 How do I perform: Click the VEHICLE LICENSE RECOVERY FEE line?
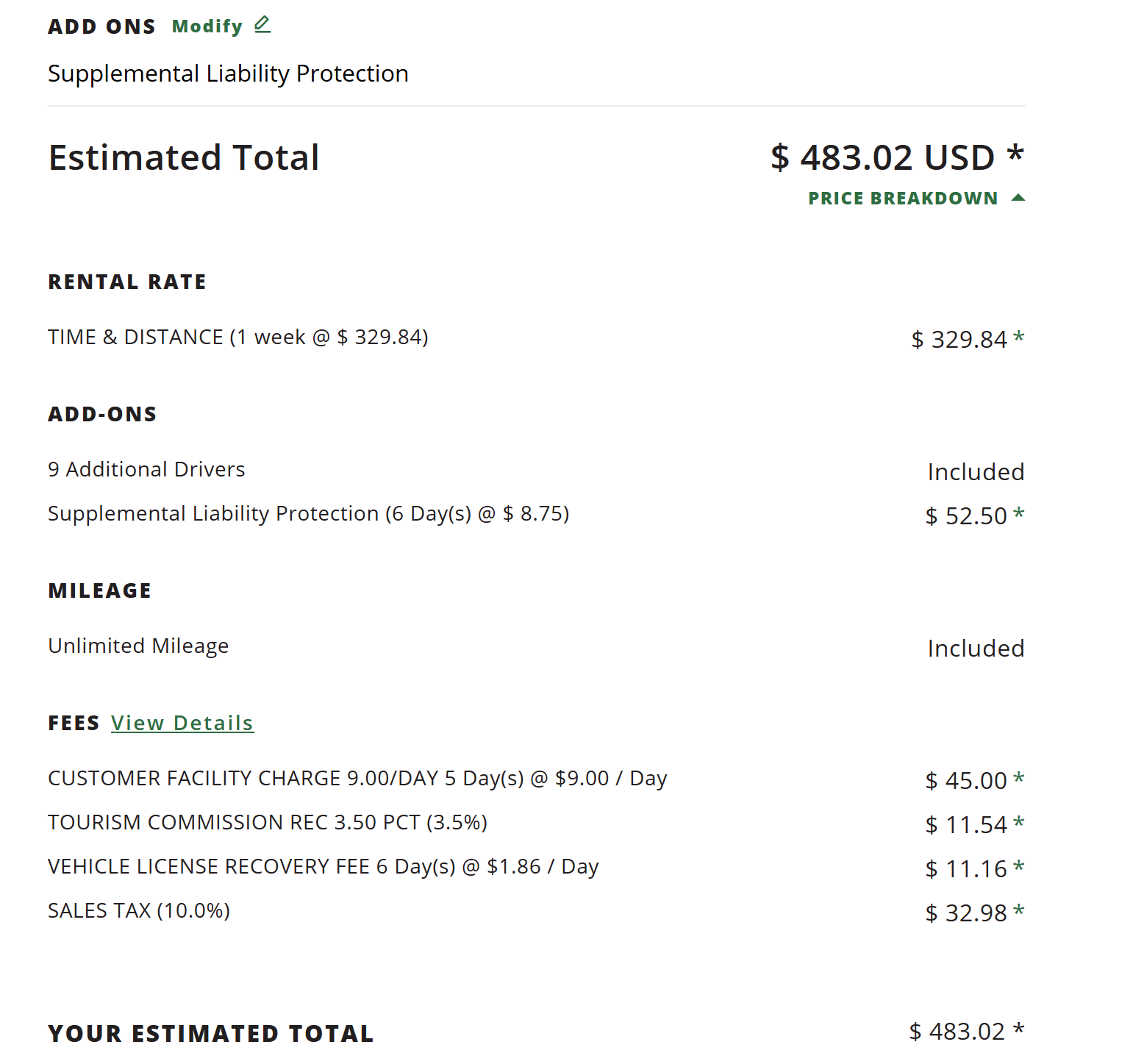point(323,866)
